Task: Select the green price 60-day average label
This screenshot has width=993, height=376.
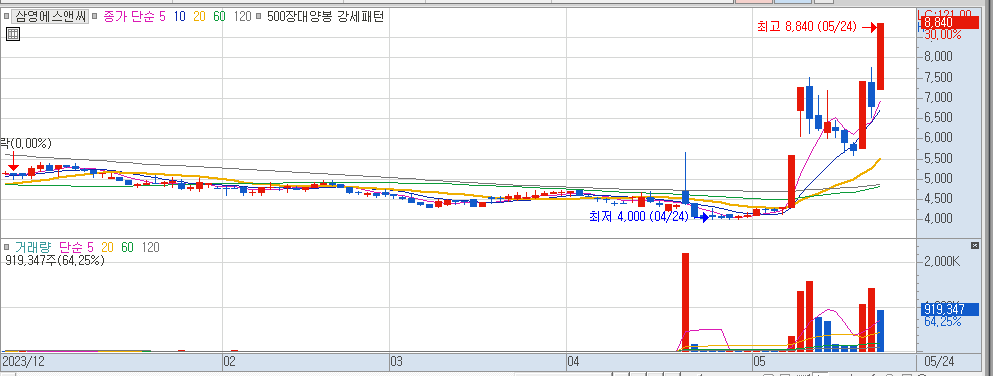Action: tap(219, 17)
